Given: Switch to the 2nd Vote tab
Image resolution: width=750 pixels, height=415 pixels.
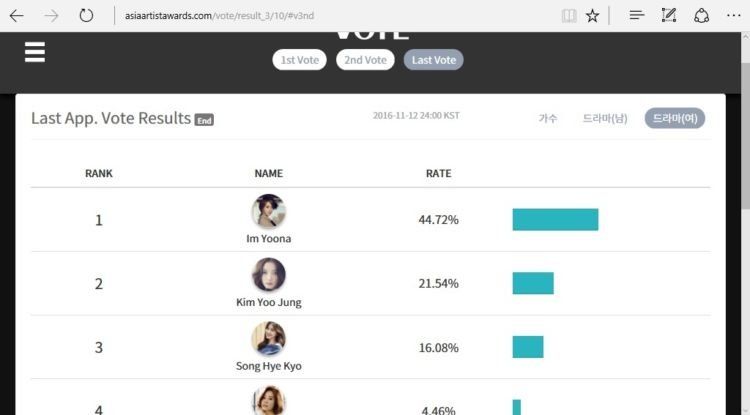Looking at the screenshot, I should tap(365, 60).
